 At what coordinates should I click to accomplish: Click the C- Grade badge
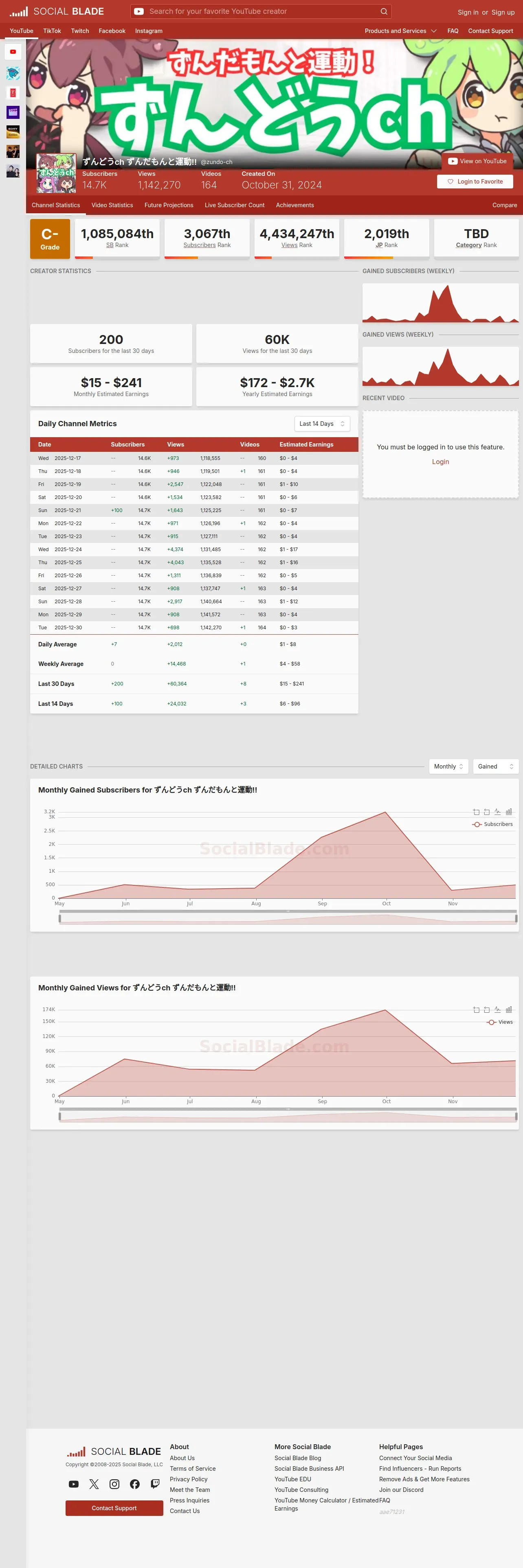[50, 239]
